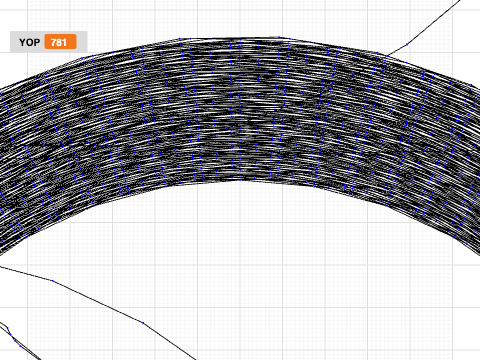The height and width of the screenshot is (360, 480).
Task: Click the second blue vertex on lower diagonal line
Action: coord(143,323)
